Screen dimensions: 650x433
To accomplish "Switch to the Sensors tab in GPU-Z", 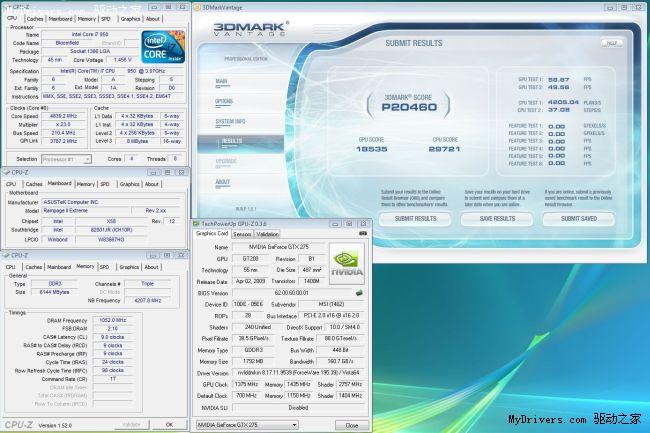I will point(242,234).
